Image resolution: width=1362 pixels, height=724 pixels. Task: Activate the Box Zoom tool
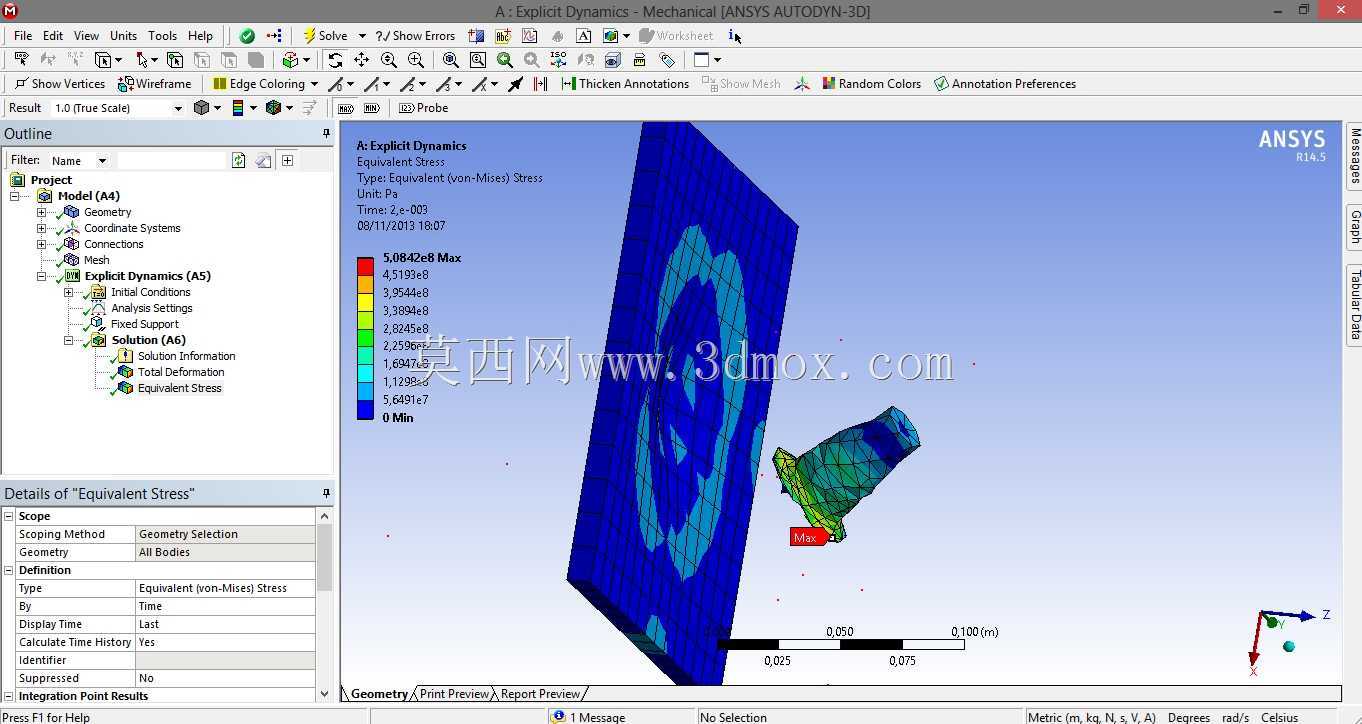tap(416, 60)
